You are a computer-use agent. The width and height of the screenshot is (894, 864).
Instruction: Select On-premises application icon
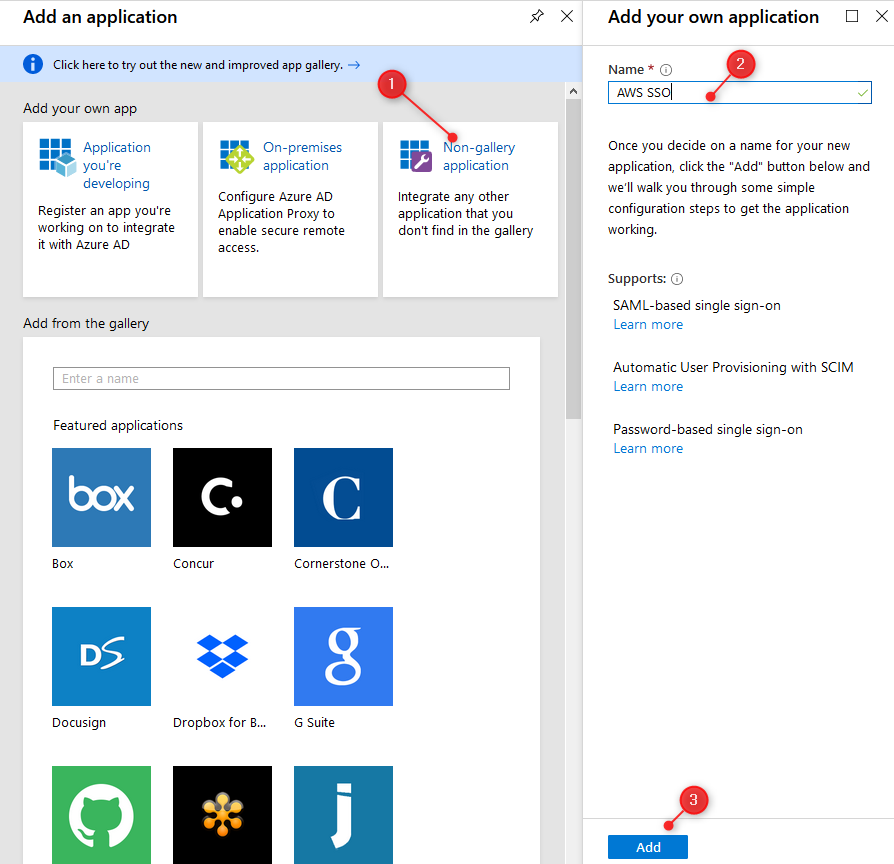[x=237, y=156]
